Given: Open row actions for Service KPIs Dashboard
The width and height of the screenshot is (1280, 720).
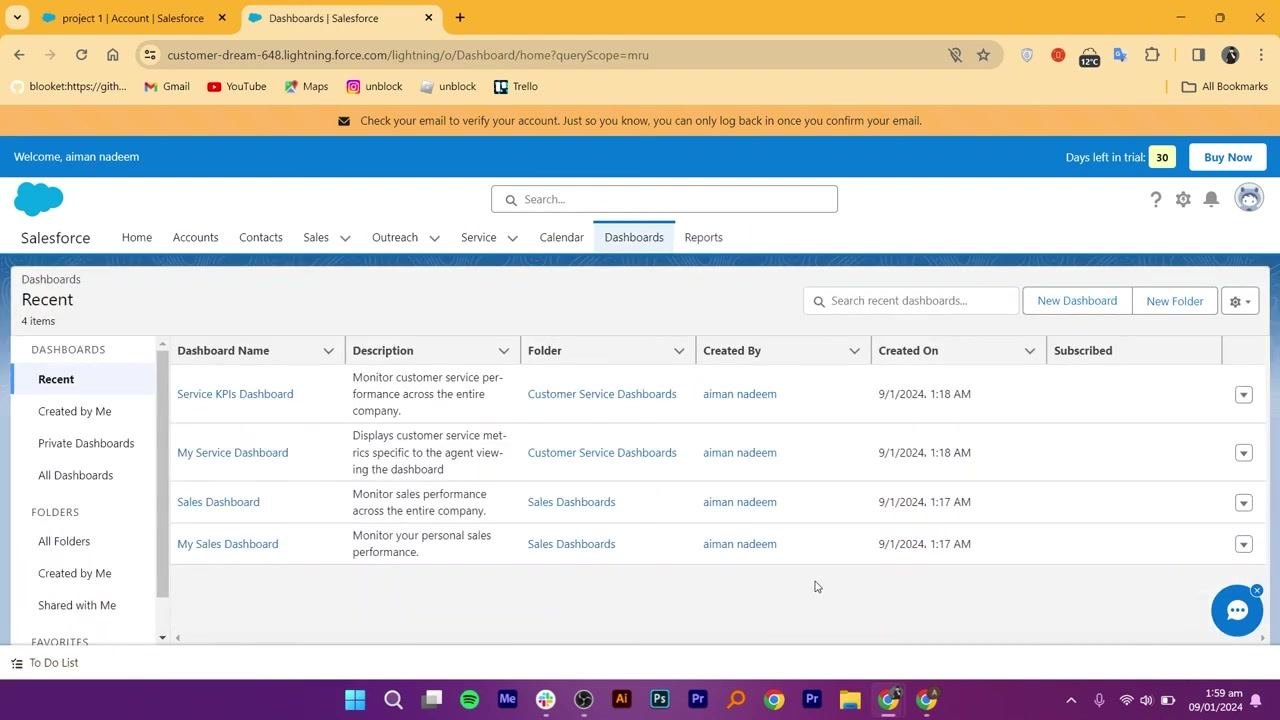Looking at the screenshot, I should (x=1243, y=394).
